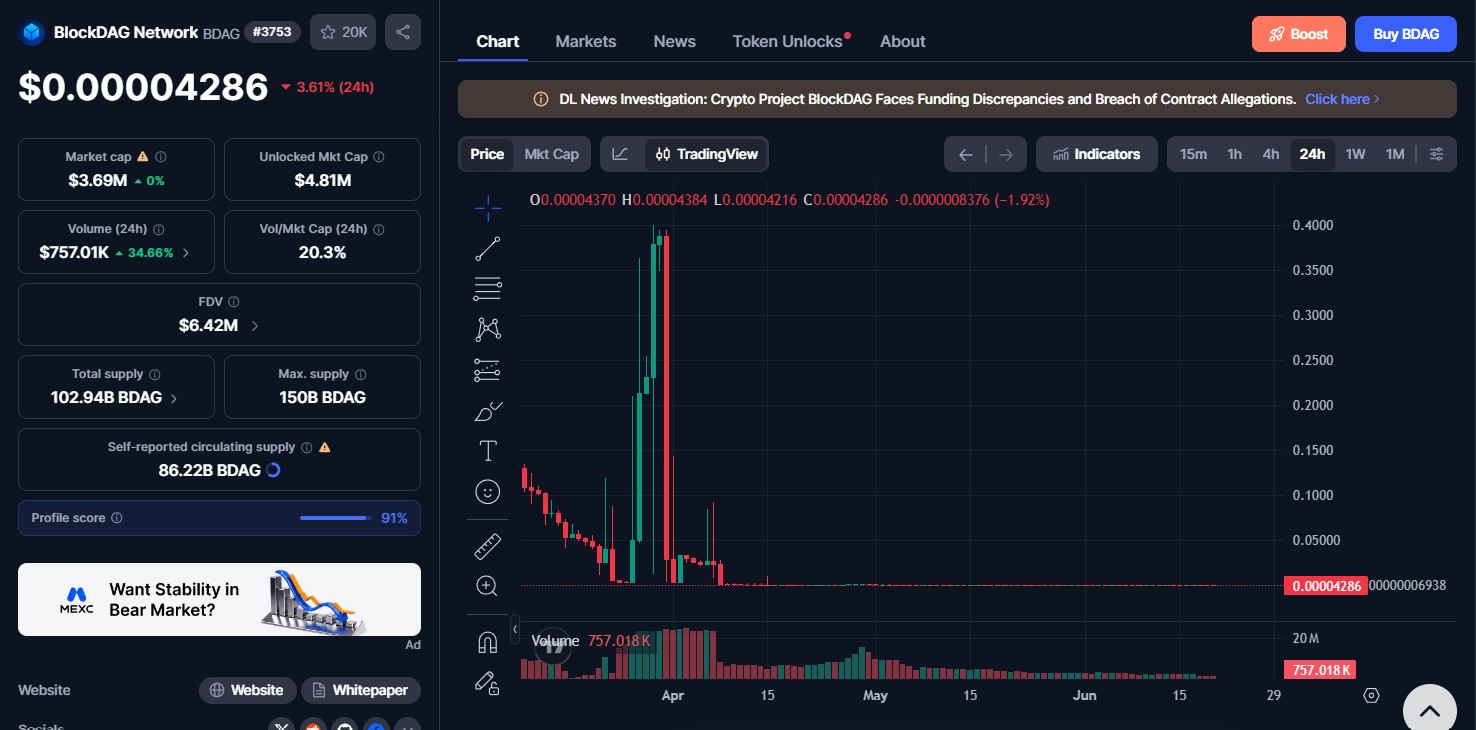The image size is (1476, 730).
Task: Open the Website link button
Action: click(x=247, y=690)
